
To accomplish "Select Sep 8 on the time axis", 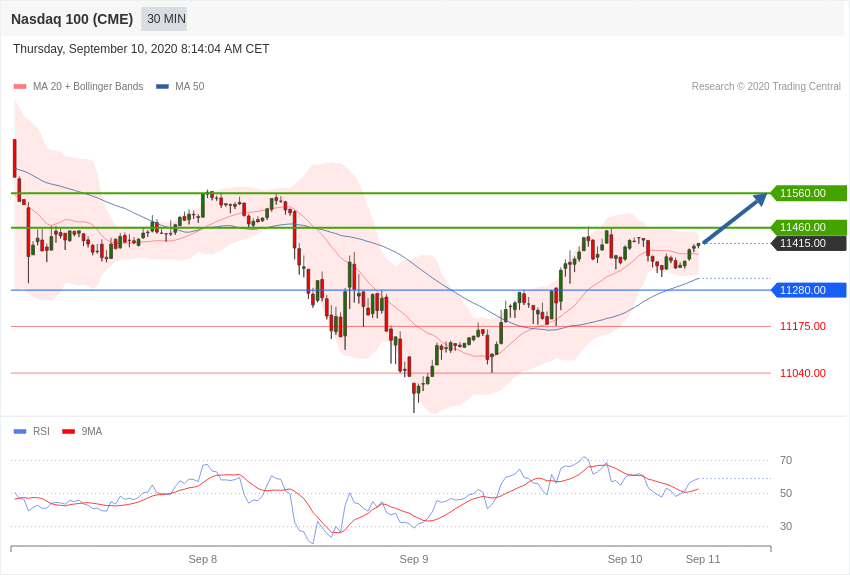I will pos(203,559).
